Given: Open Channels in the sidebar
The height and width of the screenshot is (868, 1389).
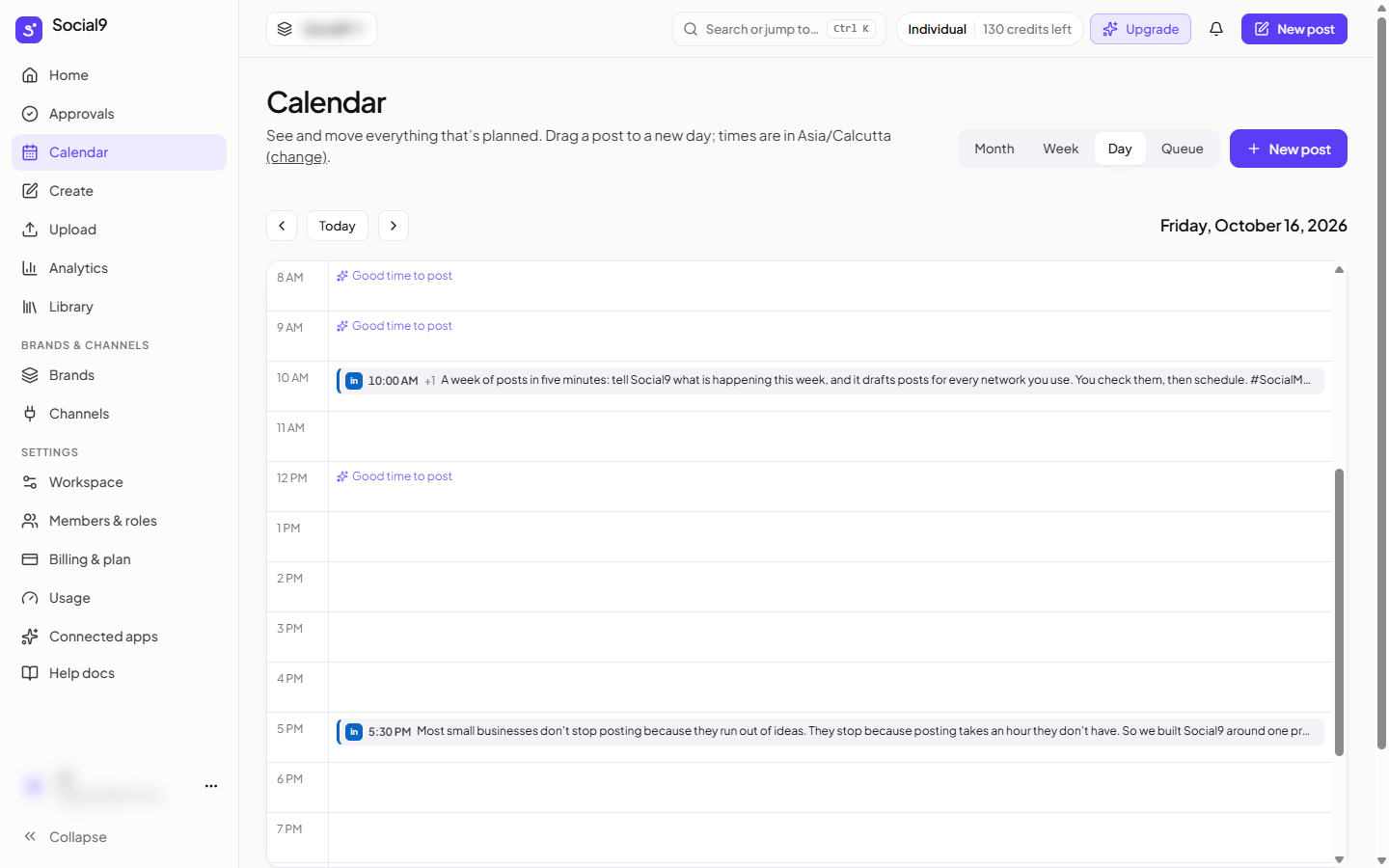Looking at the screenshot, I should 119,414.
